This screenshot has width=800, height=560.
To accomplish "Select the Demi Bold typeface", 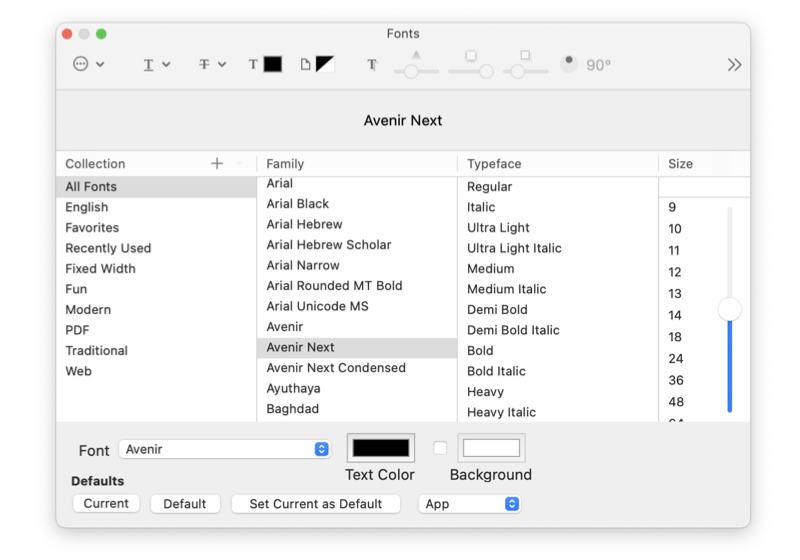I will coord(558,310).
